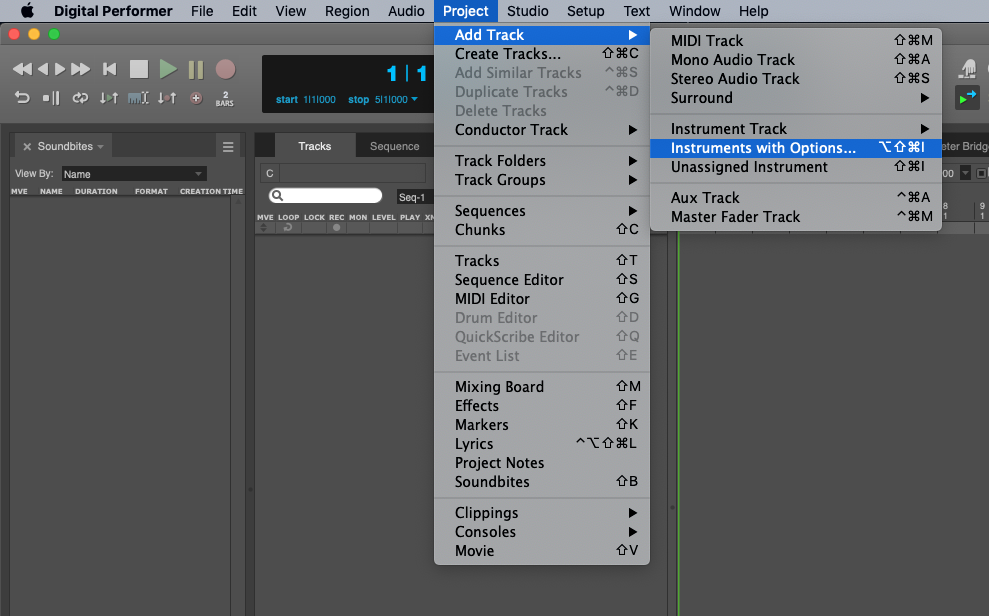Select Master Fader Track
The image size is (989, 616).
click(796, 216)
